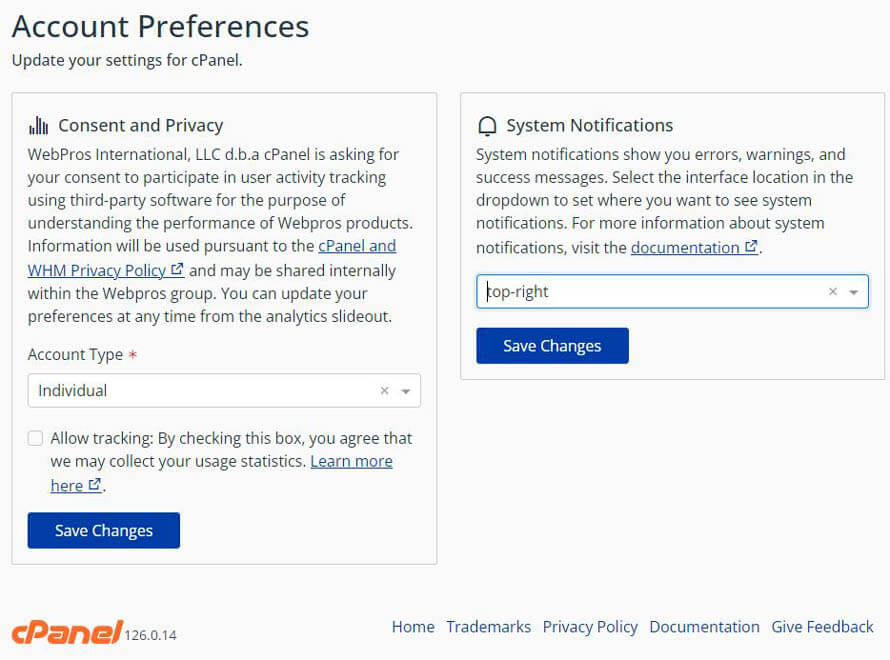The image size is (890, 660).
Task: Open the Give Feedback link
Action: point(822,627)
